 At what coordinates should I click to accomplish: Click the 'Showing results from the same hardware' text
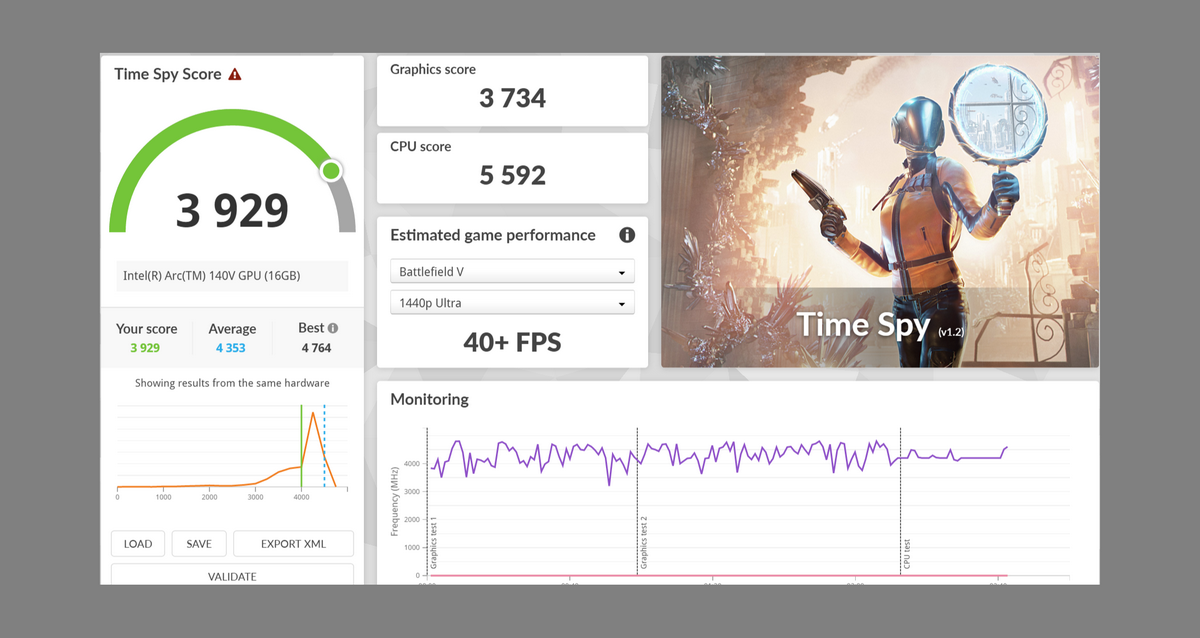[x=232, y=383]
